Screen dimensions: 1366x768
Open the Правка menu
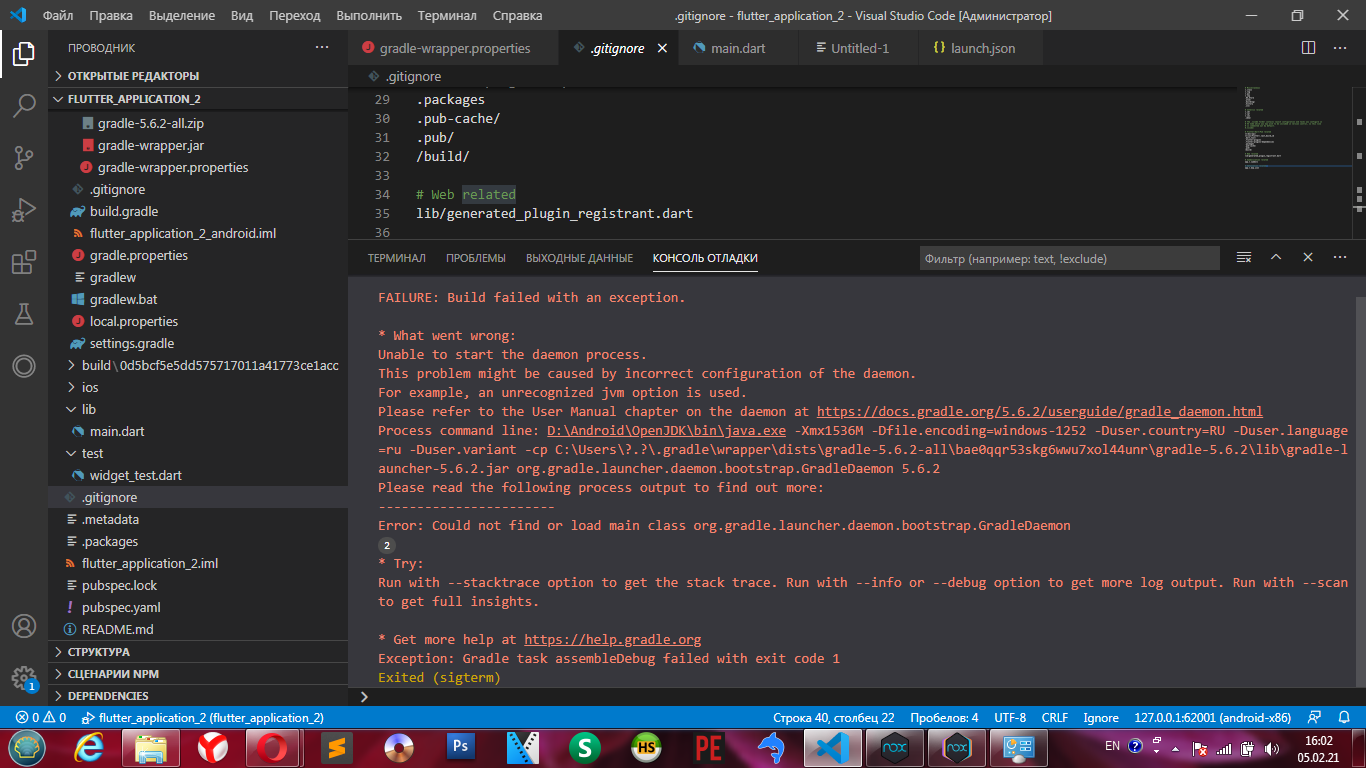point(110,16)
